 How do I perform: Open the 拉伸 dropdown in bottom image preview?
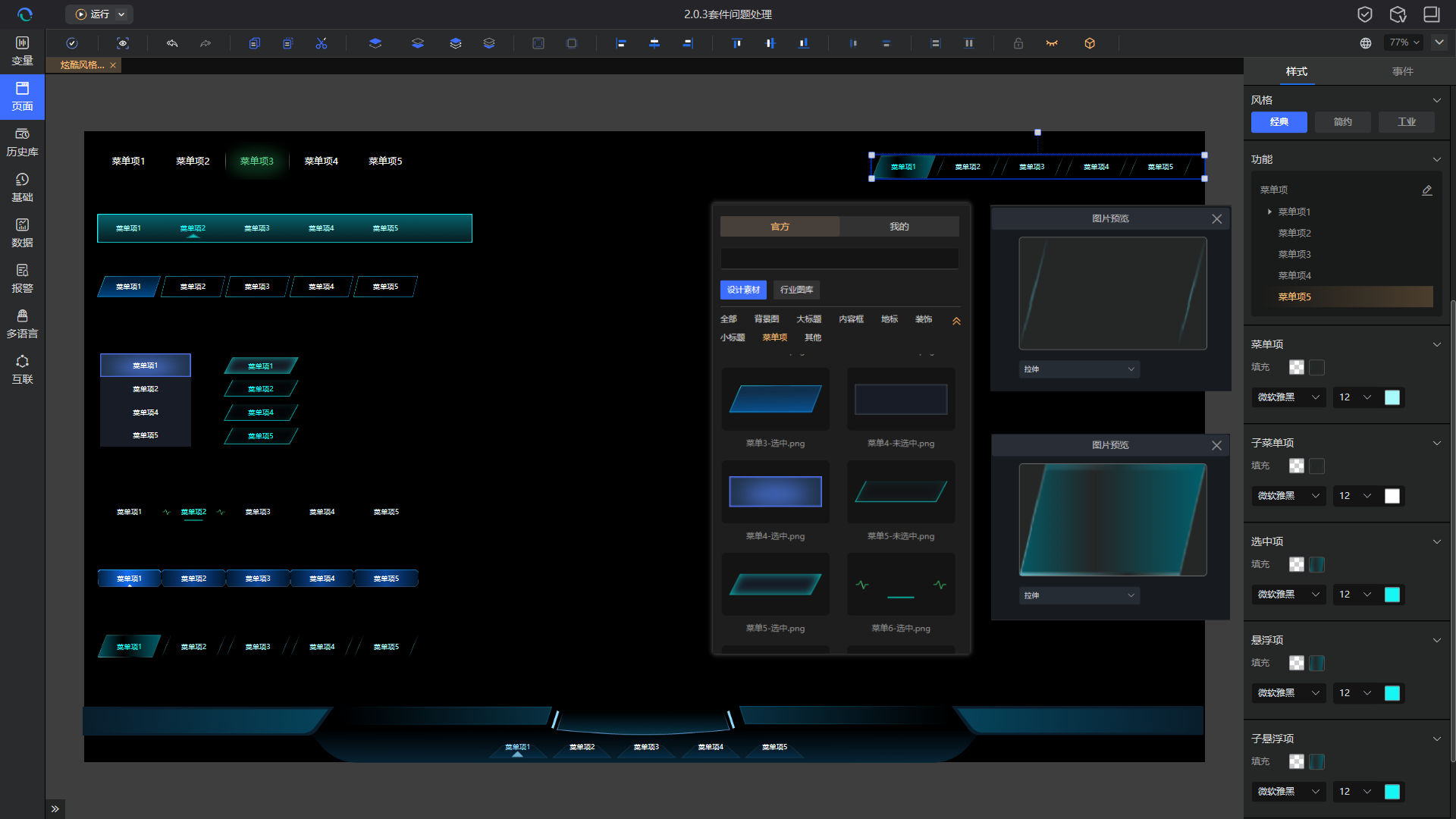click(x=1079, y=596)
